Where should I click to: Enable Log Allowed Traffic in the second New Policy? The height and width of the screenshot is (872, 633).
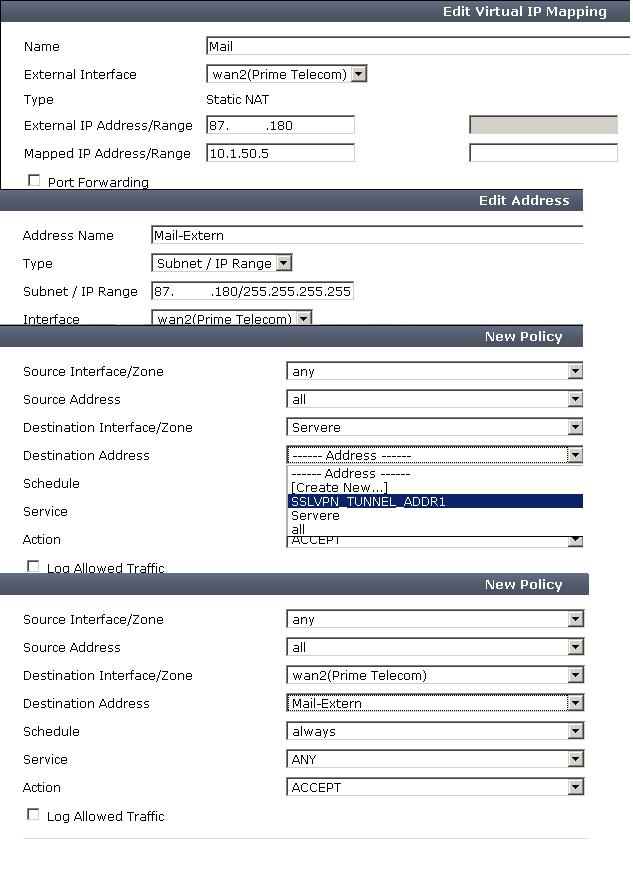pos(33,816)
